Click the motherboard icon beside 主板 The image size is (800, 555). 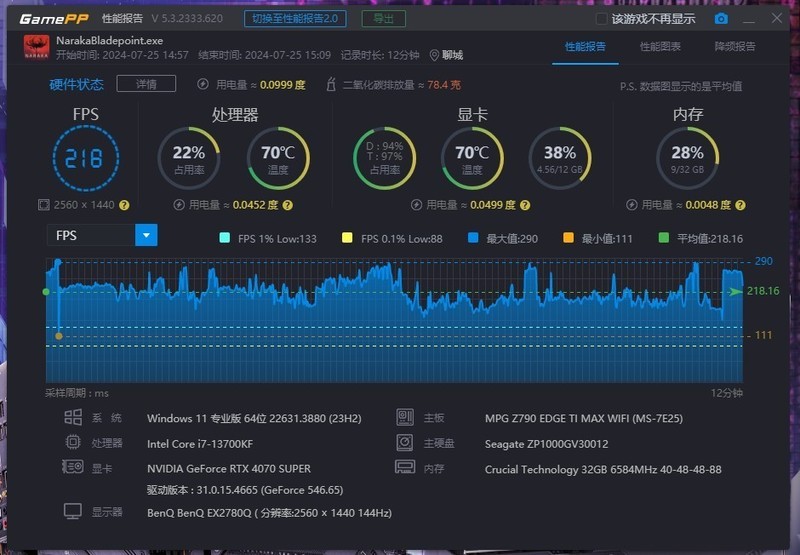click(x=405, y=417)
